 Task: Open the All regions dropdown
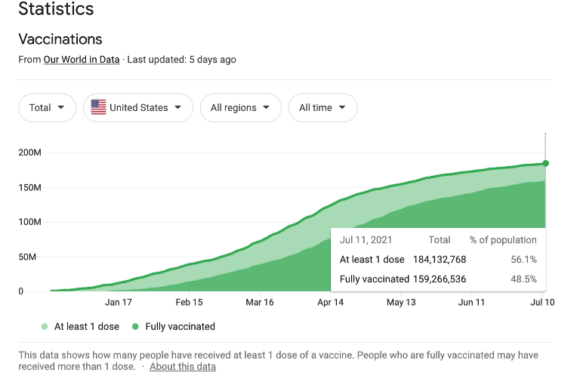240,108
